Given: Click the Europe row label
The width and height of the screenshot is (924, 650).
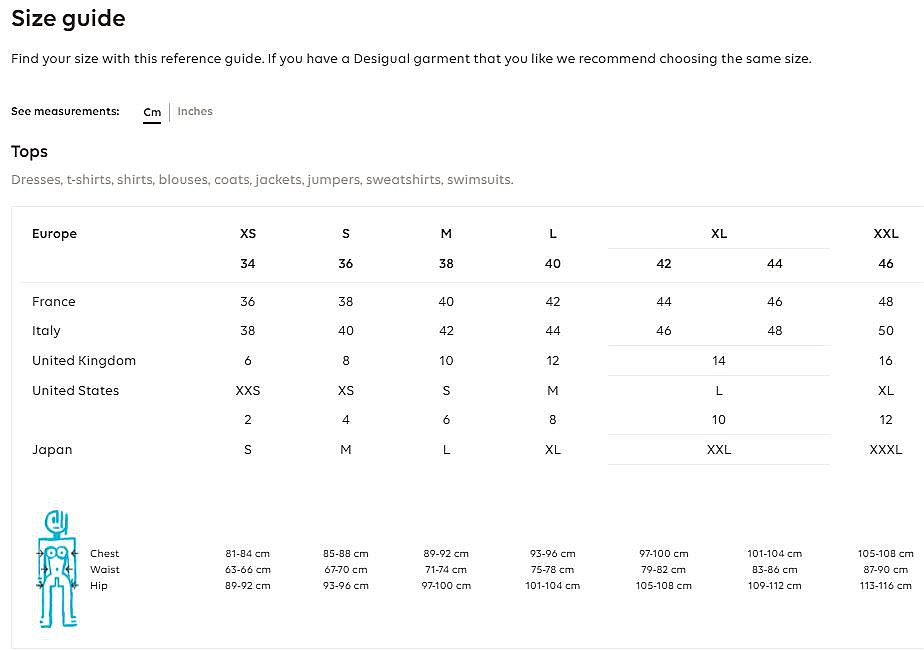Looking at the screenshot, I should tap(54, 234).
